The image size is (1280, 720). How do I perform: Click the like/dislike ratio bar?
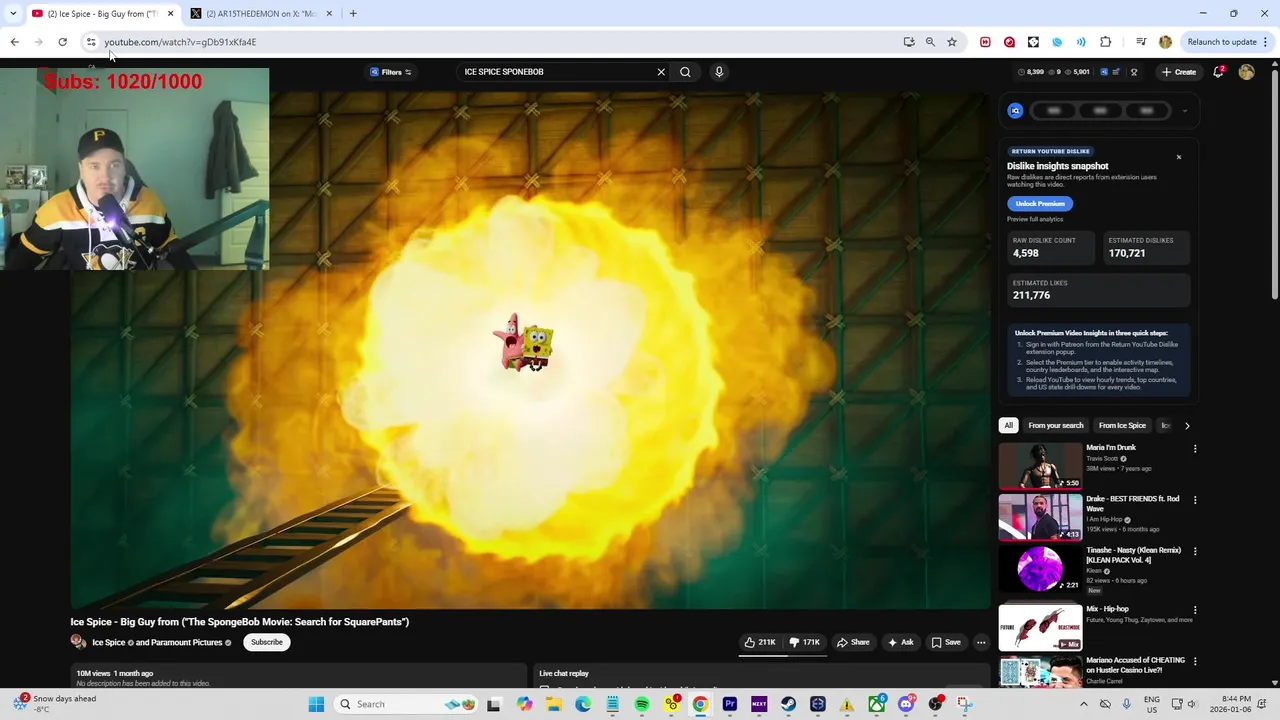pos(783,656)
